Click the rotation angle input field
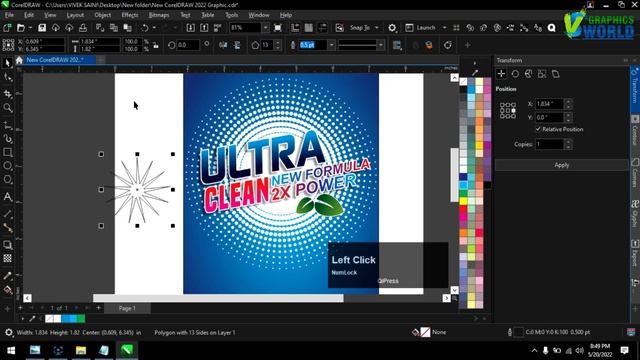The height and width of the screenshot is (360, 640). 189,45
